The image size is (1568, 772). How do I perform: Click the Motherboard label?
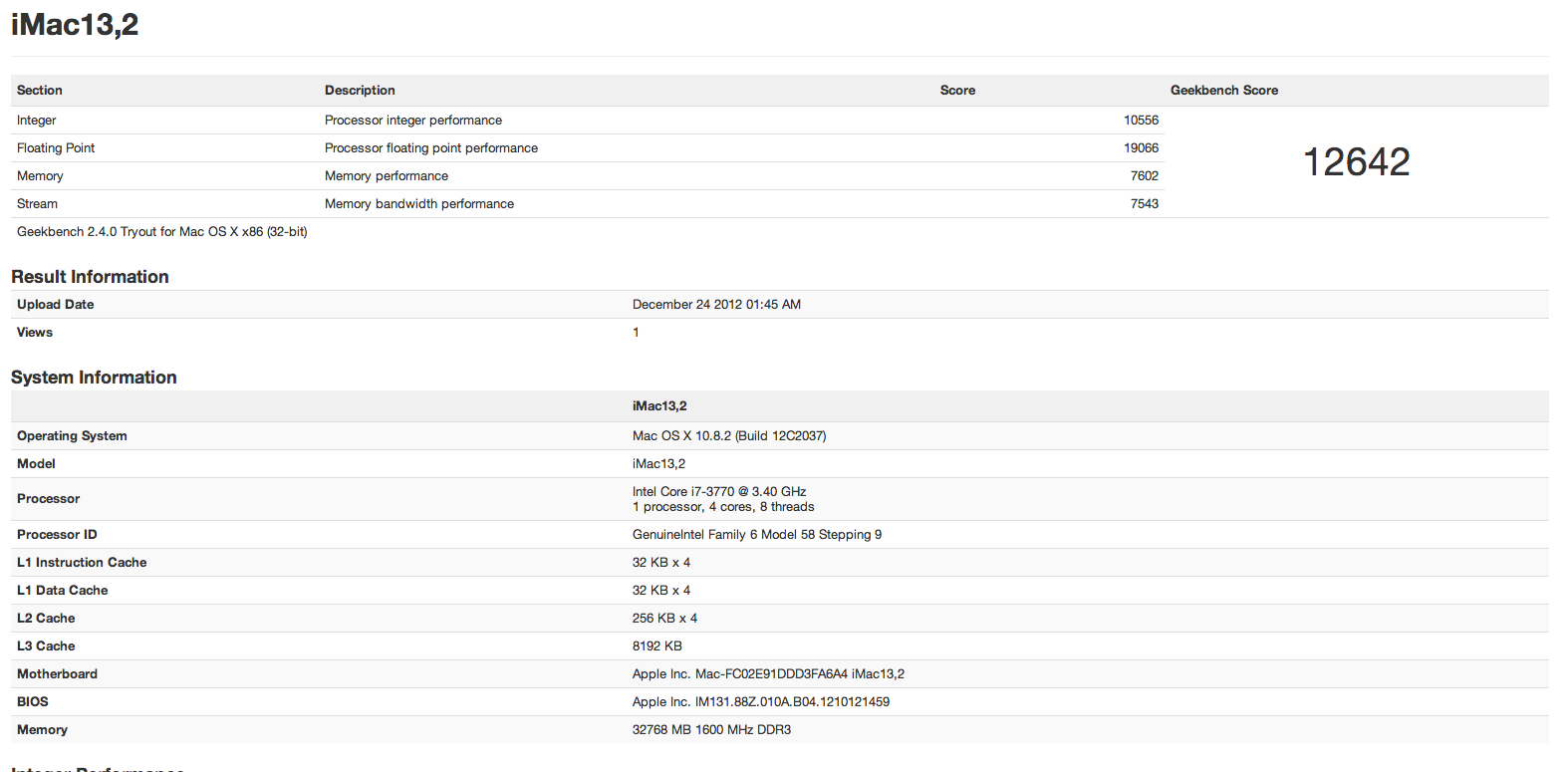pyautogui.click(x=57, y=673)
